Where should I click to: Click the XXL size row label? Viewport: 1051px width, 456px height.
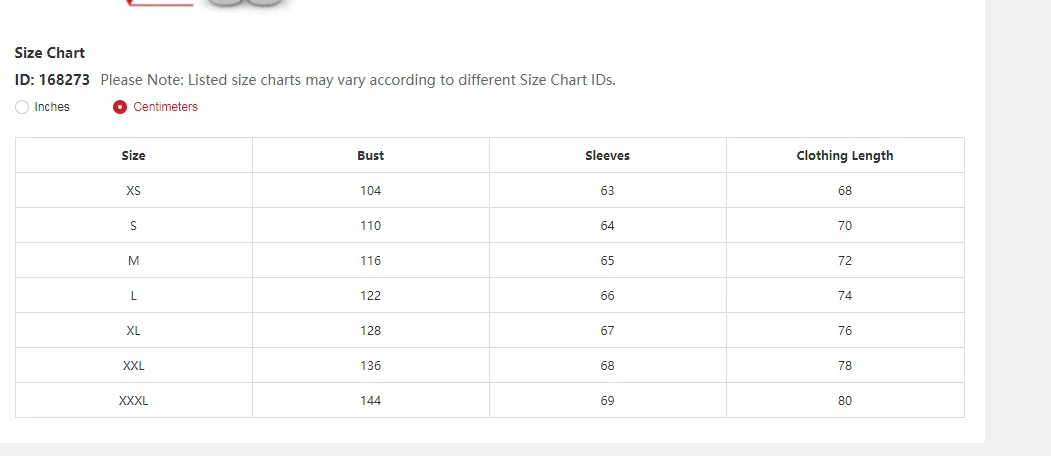click(x=133, y=366)
